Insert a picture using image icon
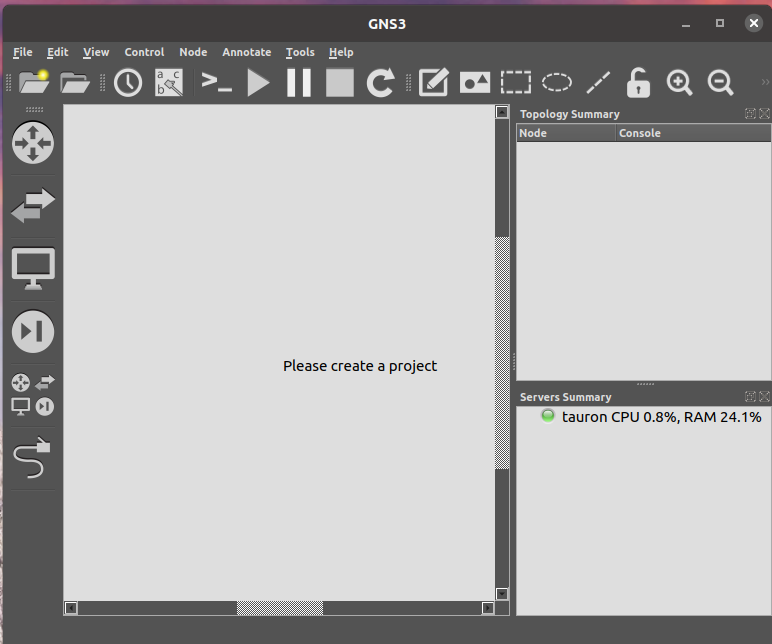The image size is (772, 644). (475, 82)
